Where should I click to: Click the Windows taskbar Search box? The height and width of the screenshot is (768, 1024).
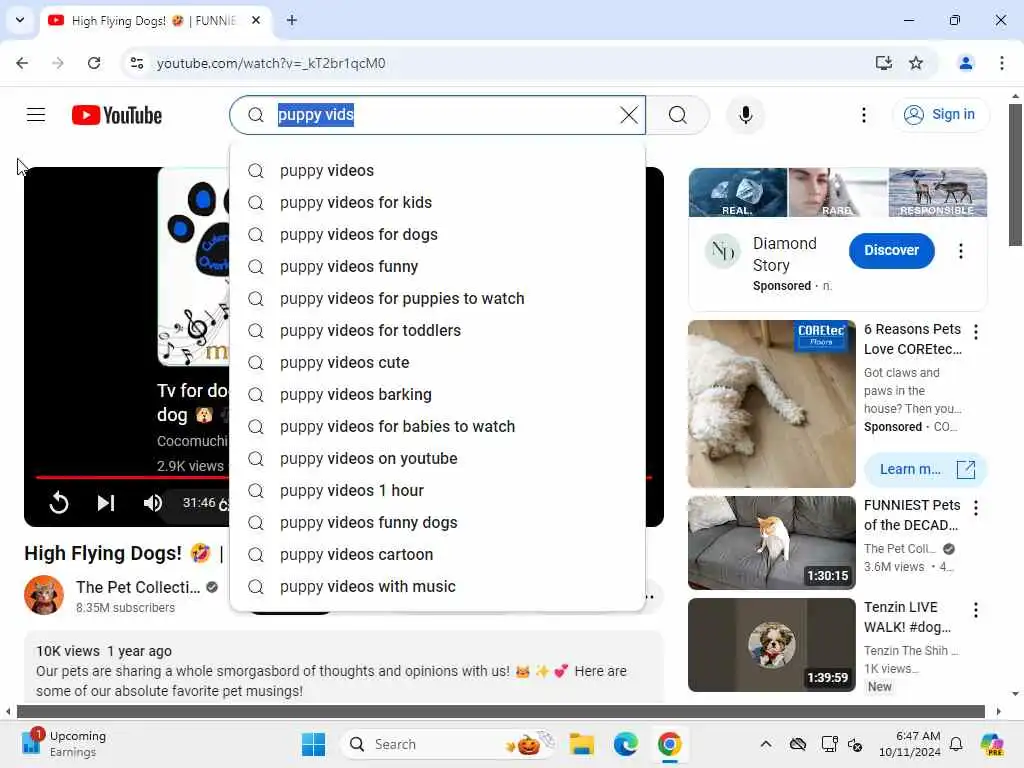447,744
